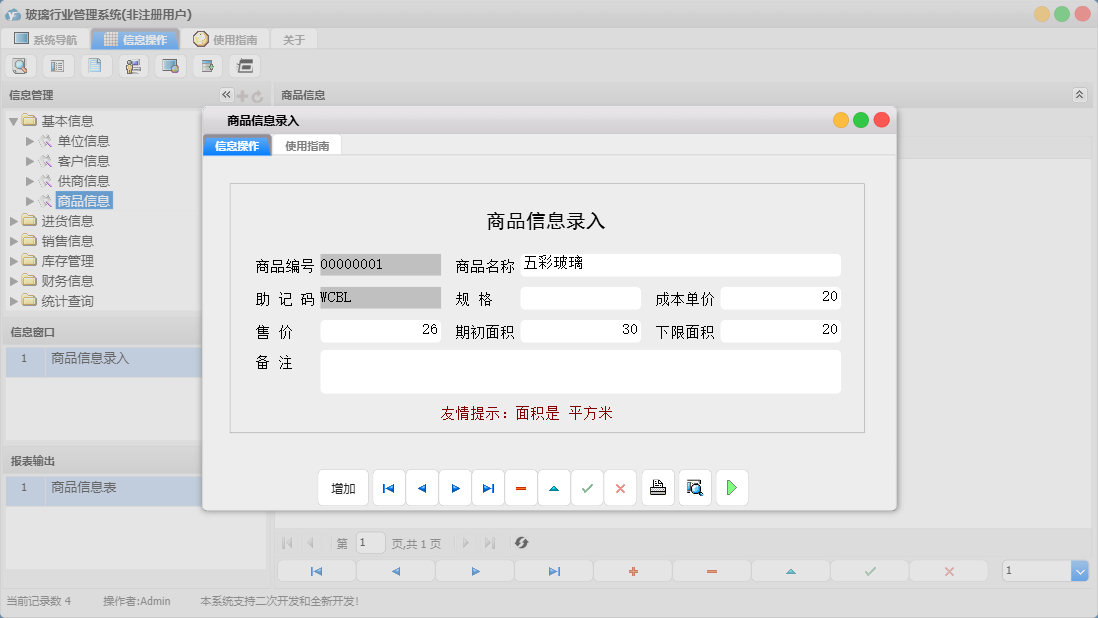The width and height of the screenshot is (1098, 618).
Task: Open the list view toolbar icon
Action: click(x=57, y=65)
